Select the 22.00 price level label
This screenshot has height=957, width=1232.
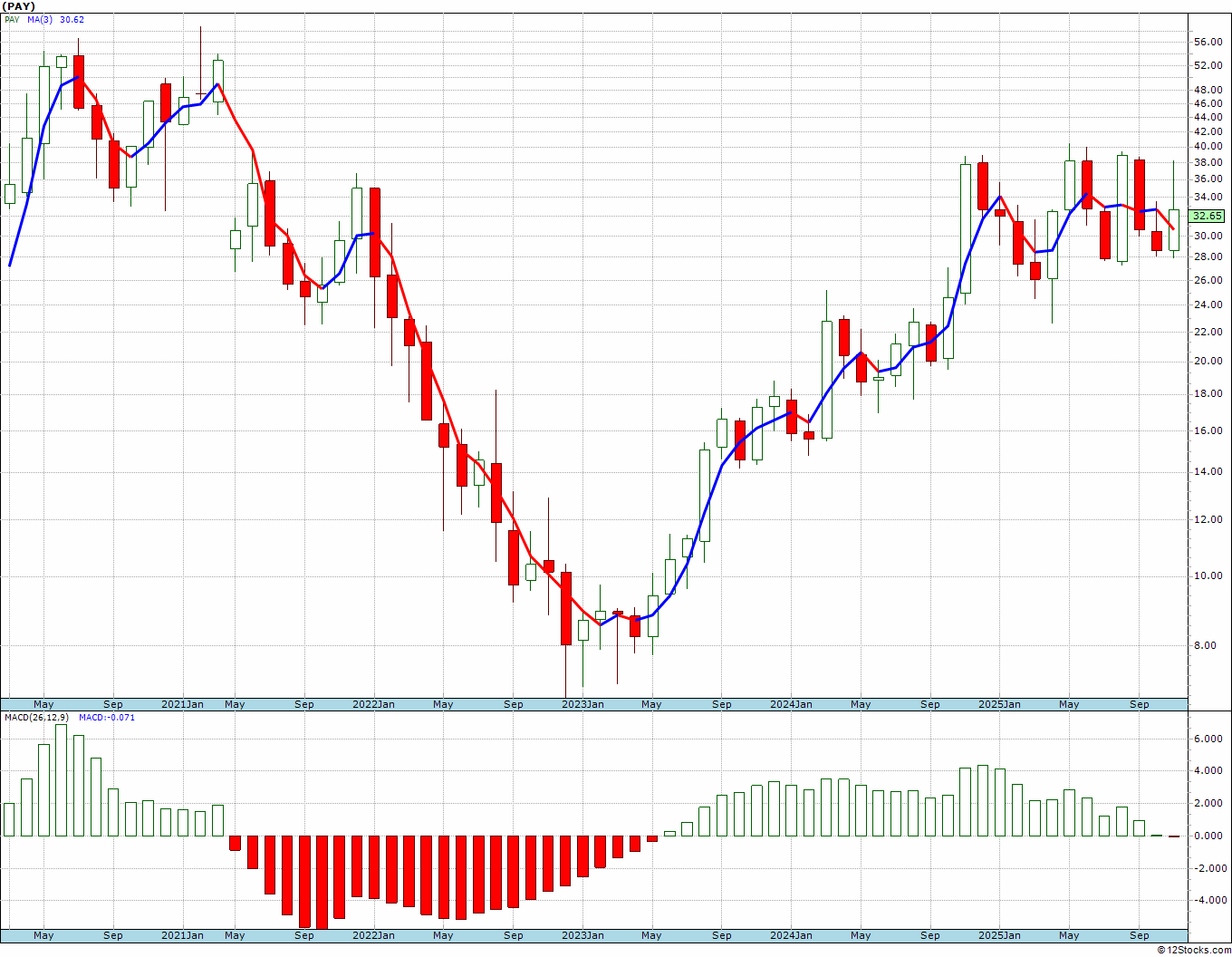[x=1208, y=332]
